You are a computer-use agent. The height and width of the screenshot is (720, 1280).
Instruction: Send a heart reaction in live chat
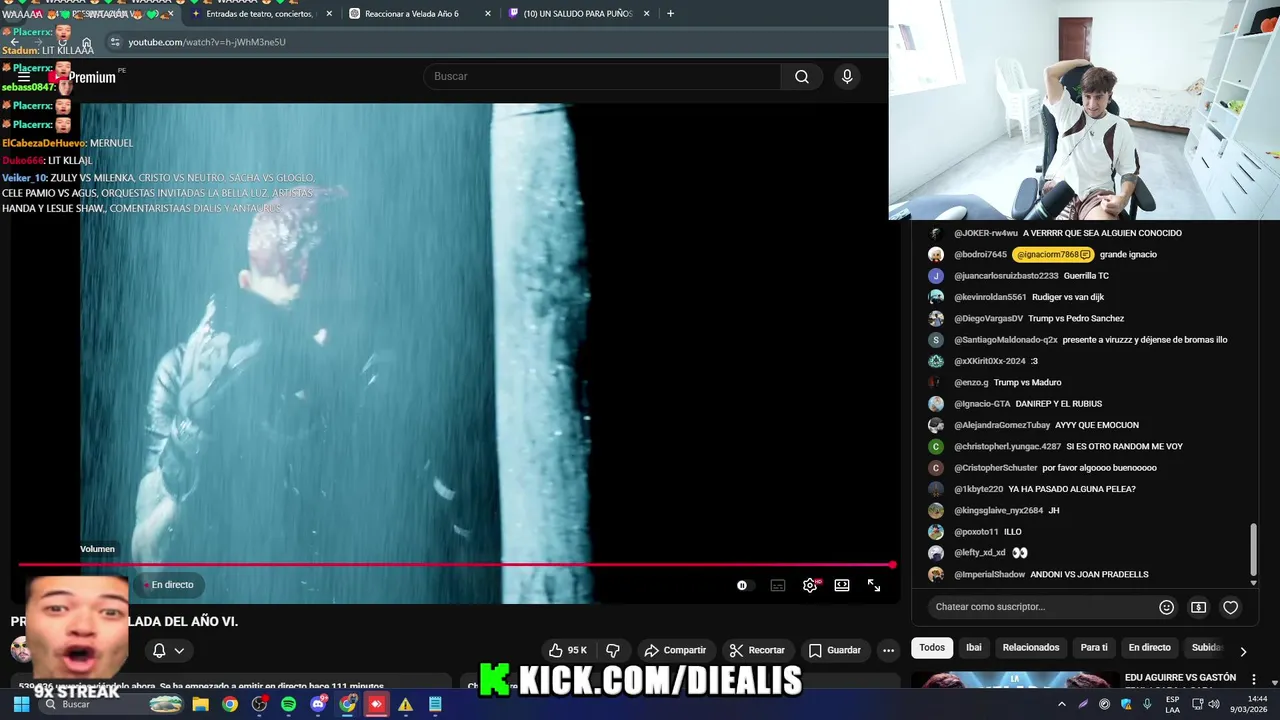[1231, 607]
